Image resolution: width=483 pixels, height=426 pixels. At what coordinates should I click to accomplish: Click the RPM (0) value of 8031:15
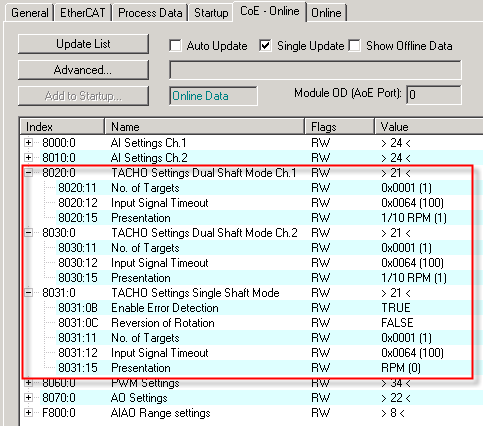pyautogui.click(x=401, y=368)
